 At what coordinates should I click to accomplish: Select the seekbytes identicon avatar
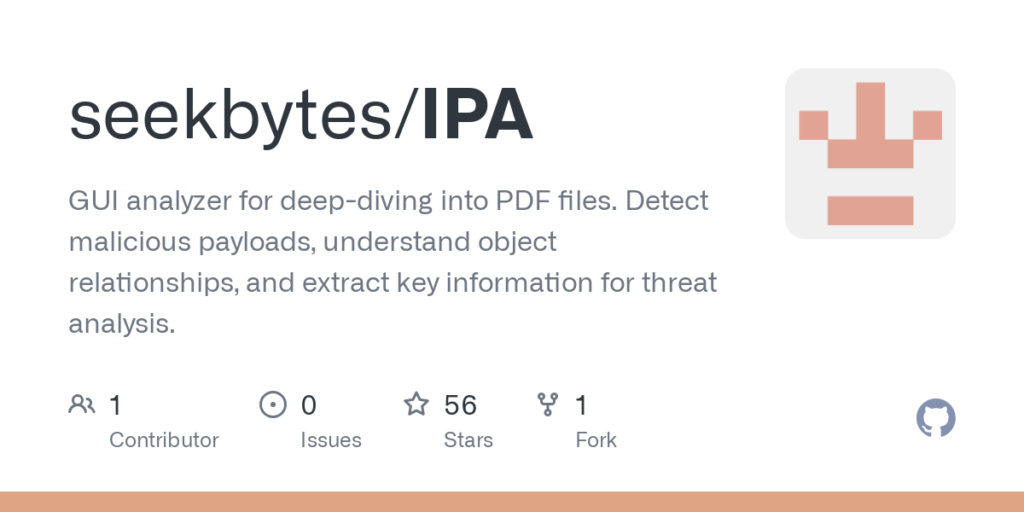coord(870,153)
